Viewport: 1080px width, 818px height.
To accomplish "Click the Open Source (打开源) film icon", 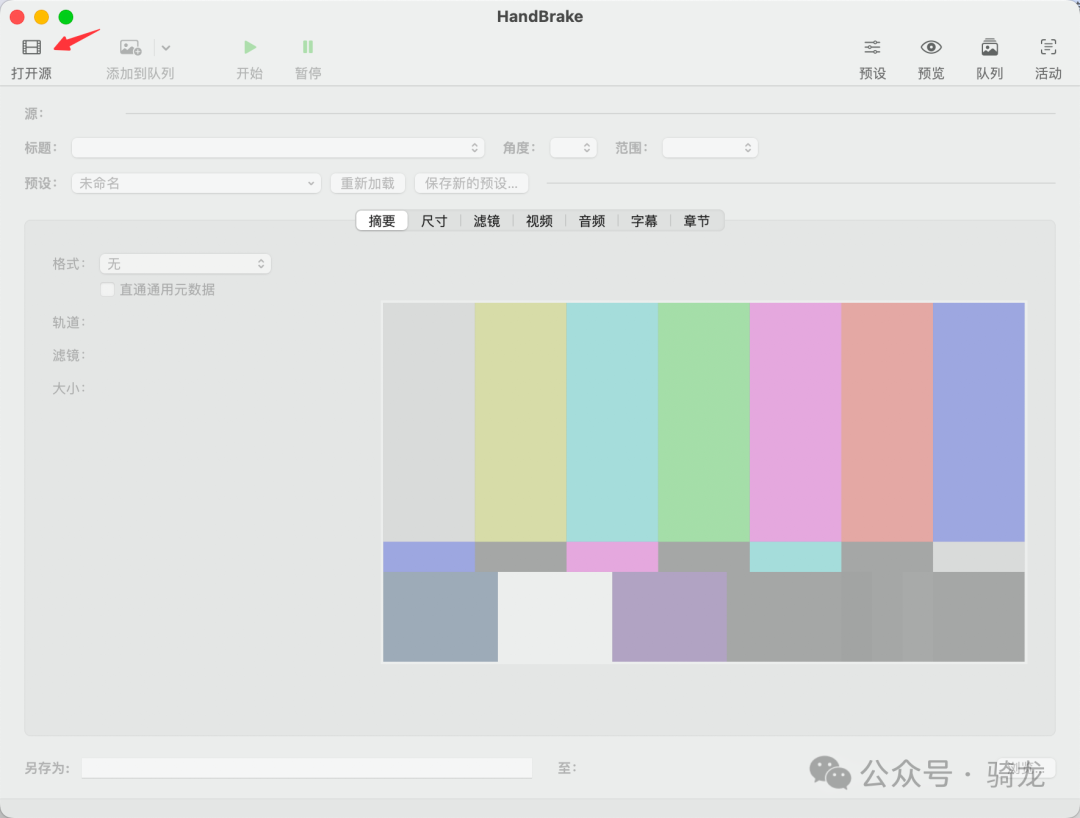I will pyautogui.click(x=32, y=48).
